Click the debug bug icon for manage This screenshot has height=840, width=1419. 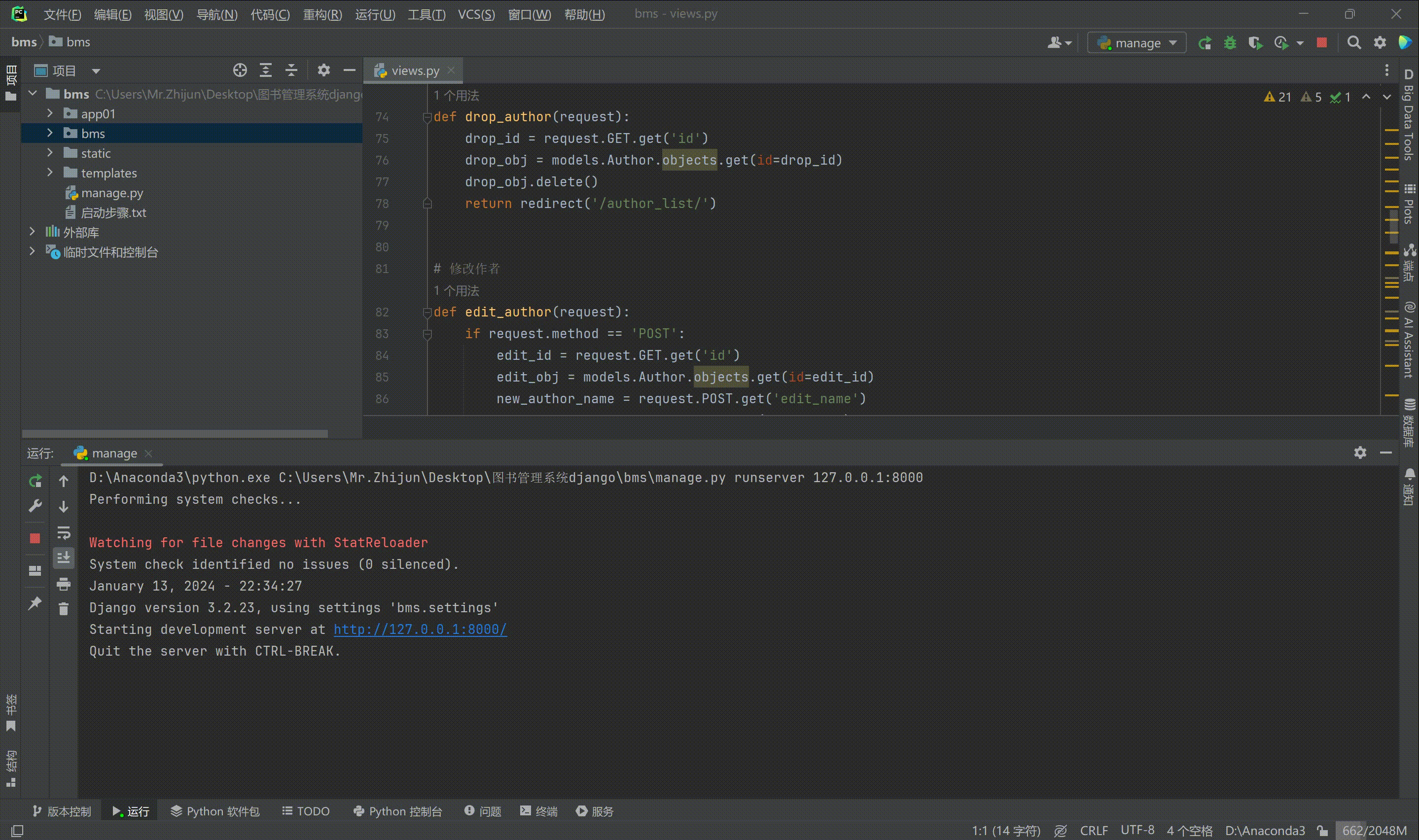[1230, 43]
